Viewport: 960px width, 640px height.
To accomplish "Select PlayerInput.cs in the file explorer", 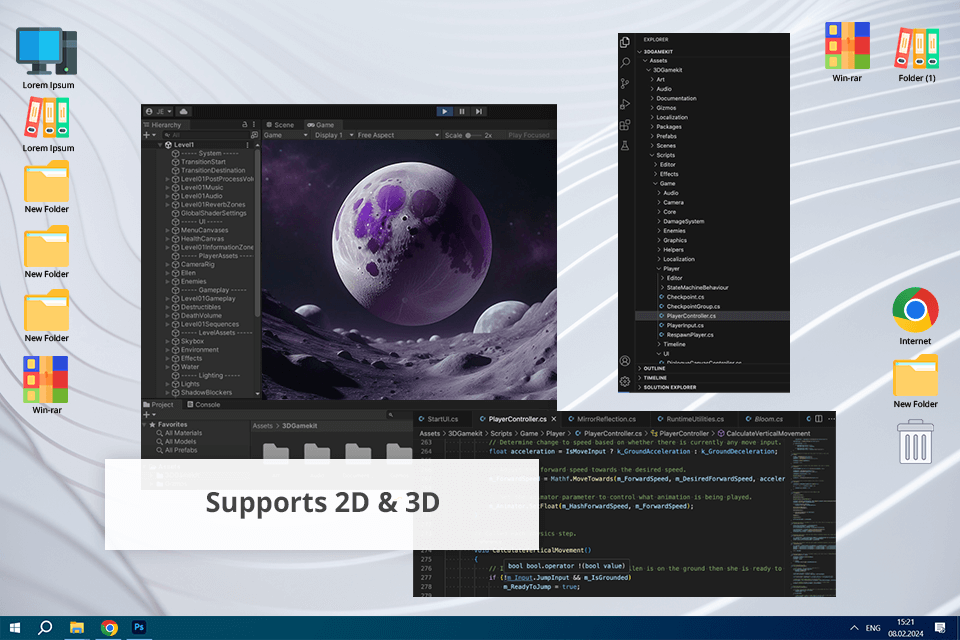I will (x=684, y=325).
